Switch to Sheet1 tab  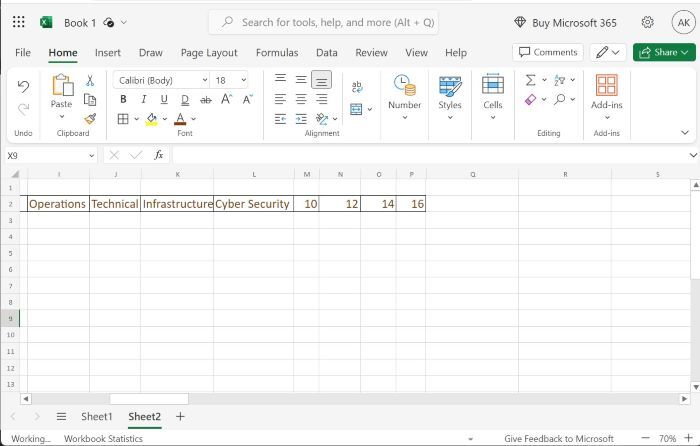96,417
